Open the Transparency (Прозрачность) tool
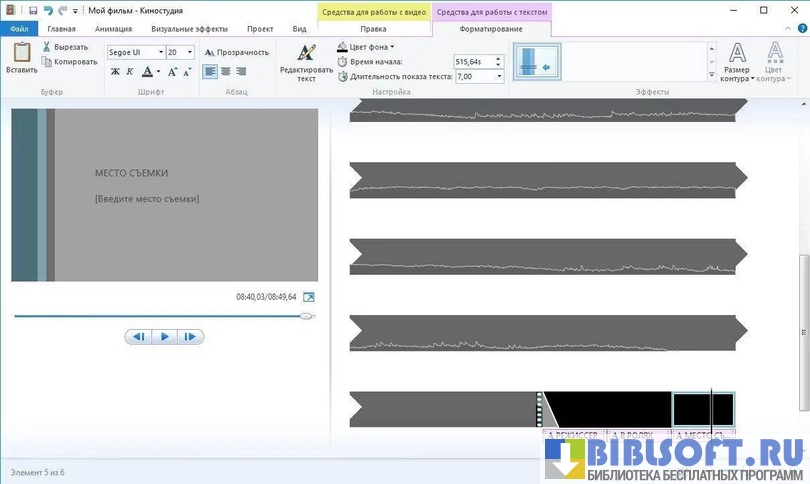The image size is (810, 484). click(x=236, y=52)
